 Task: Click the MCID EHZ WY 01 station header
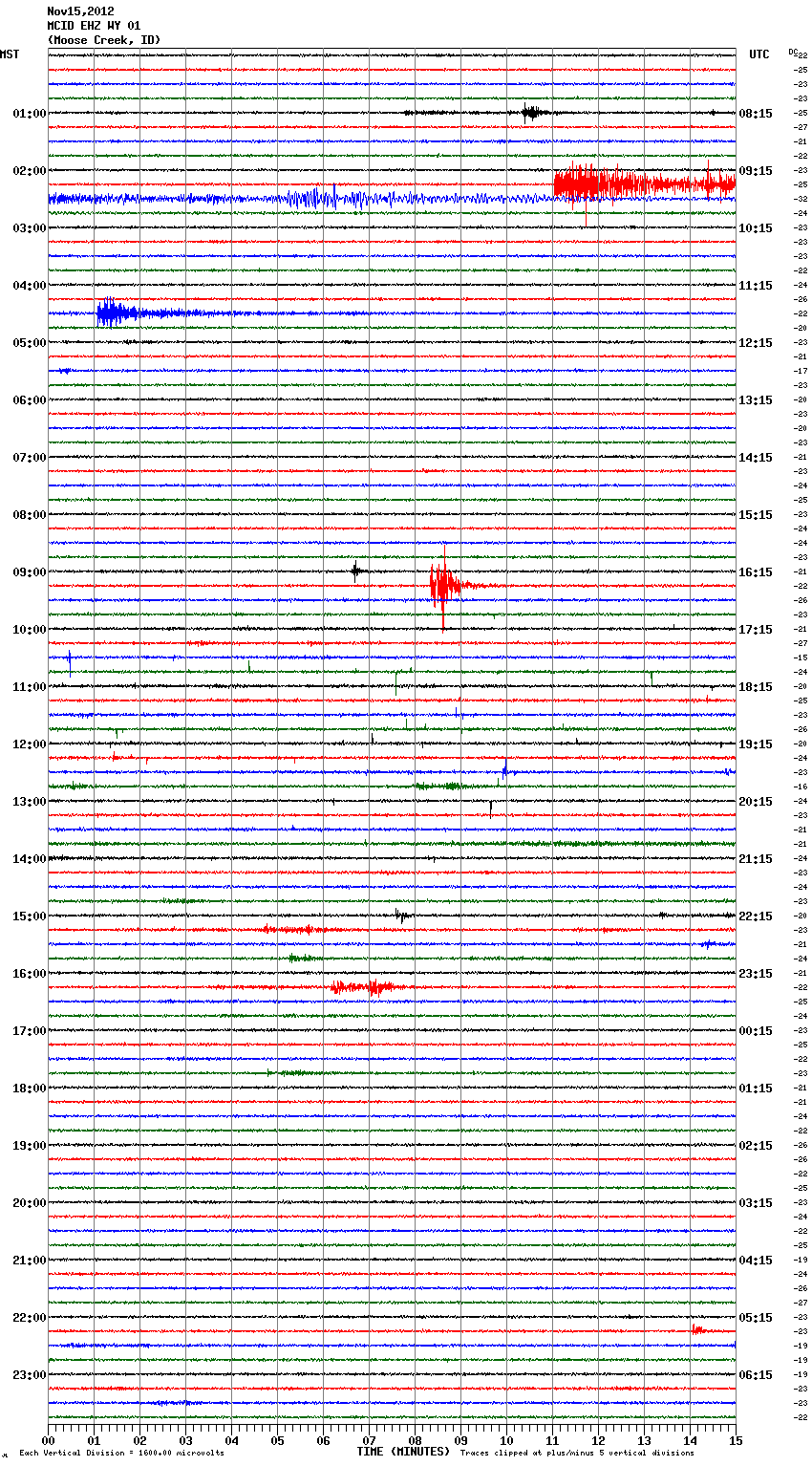[94, 26]
